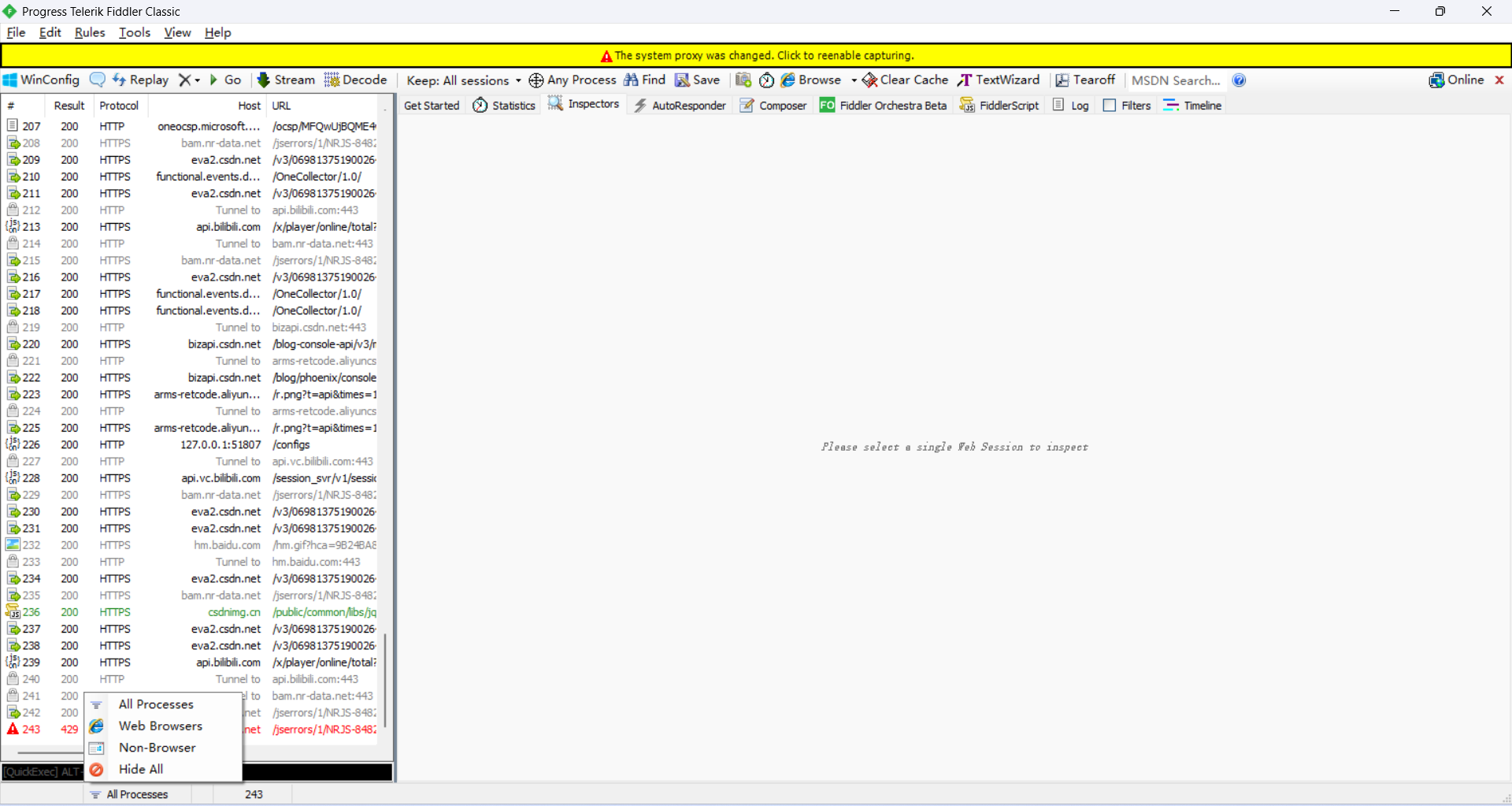
Task: Choose Web Browsers in popup menu
Action: [163, 726]
